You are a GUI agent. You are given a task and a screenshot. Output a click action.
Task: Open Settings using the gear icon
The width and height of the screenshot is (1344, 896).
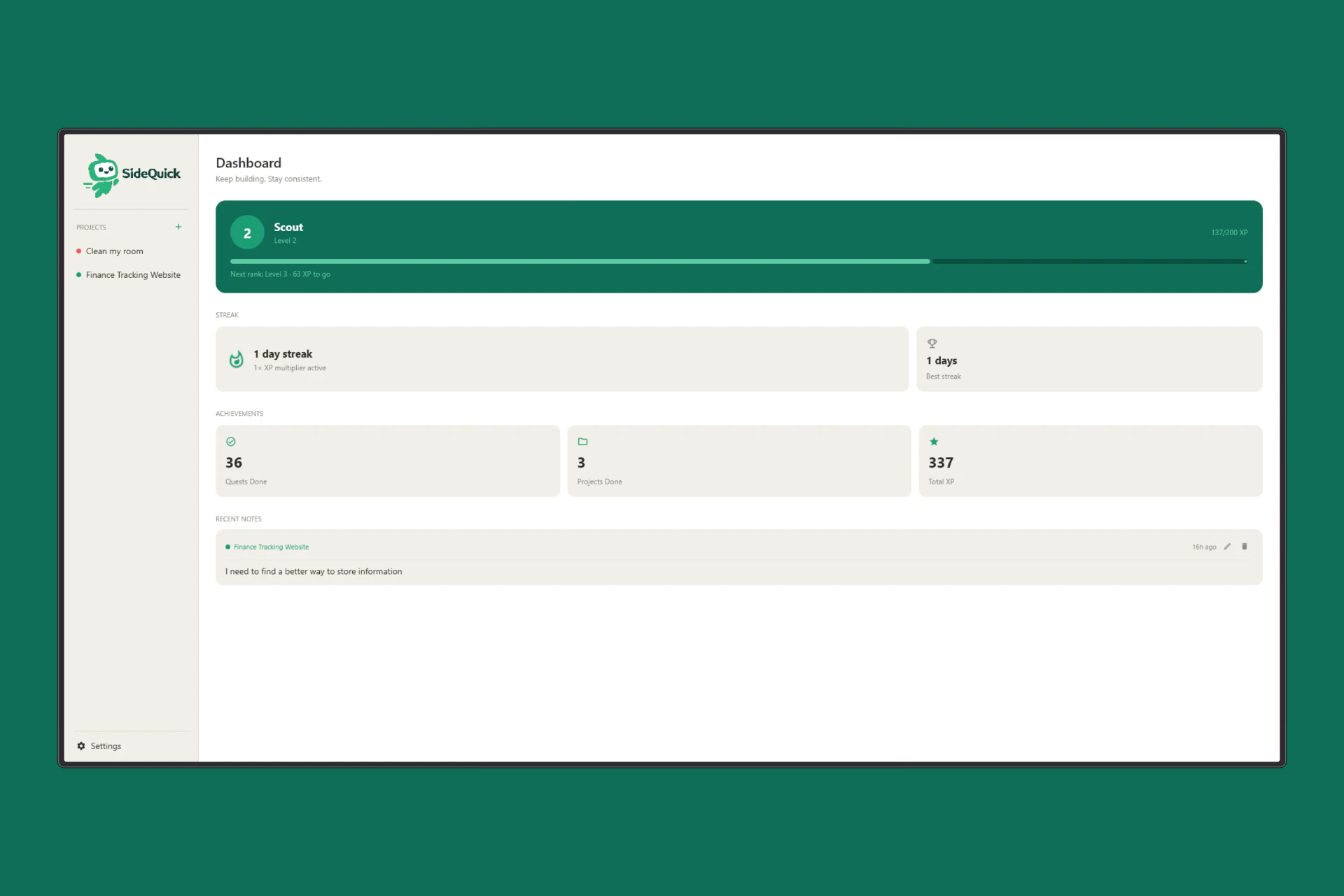click(x=80, y=745)
